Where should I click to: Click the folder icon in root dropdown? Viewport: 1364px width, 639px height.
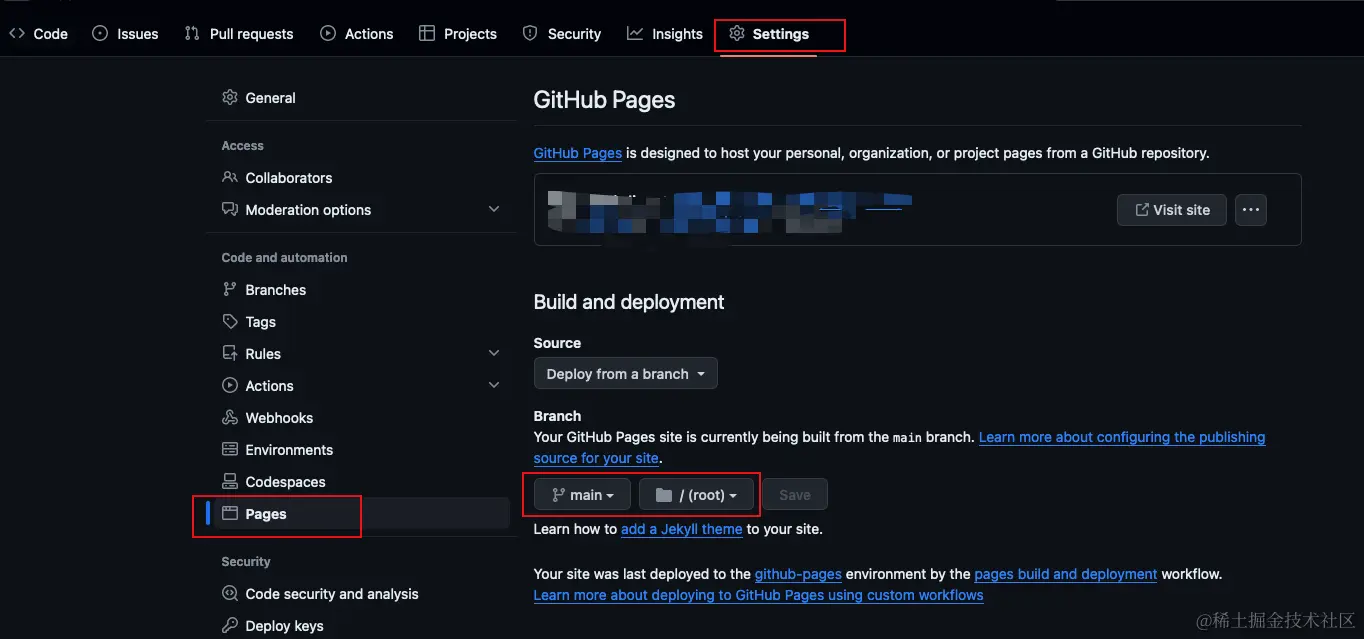tap(664, 494)
